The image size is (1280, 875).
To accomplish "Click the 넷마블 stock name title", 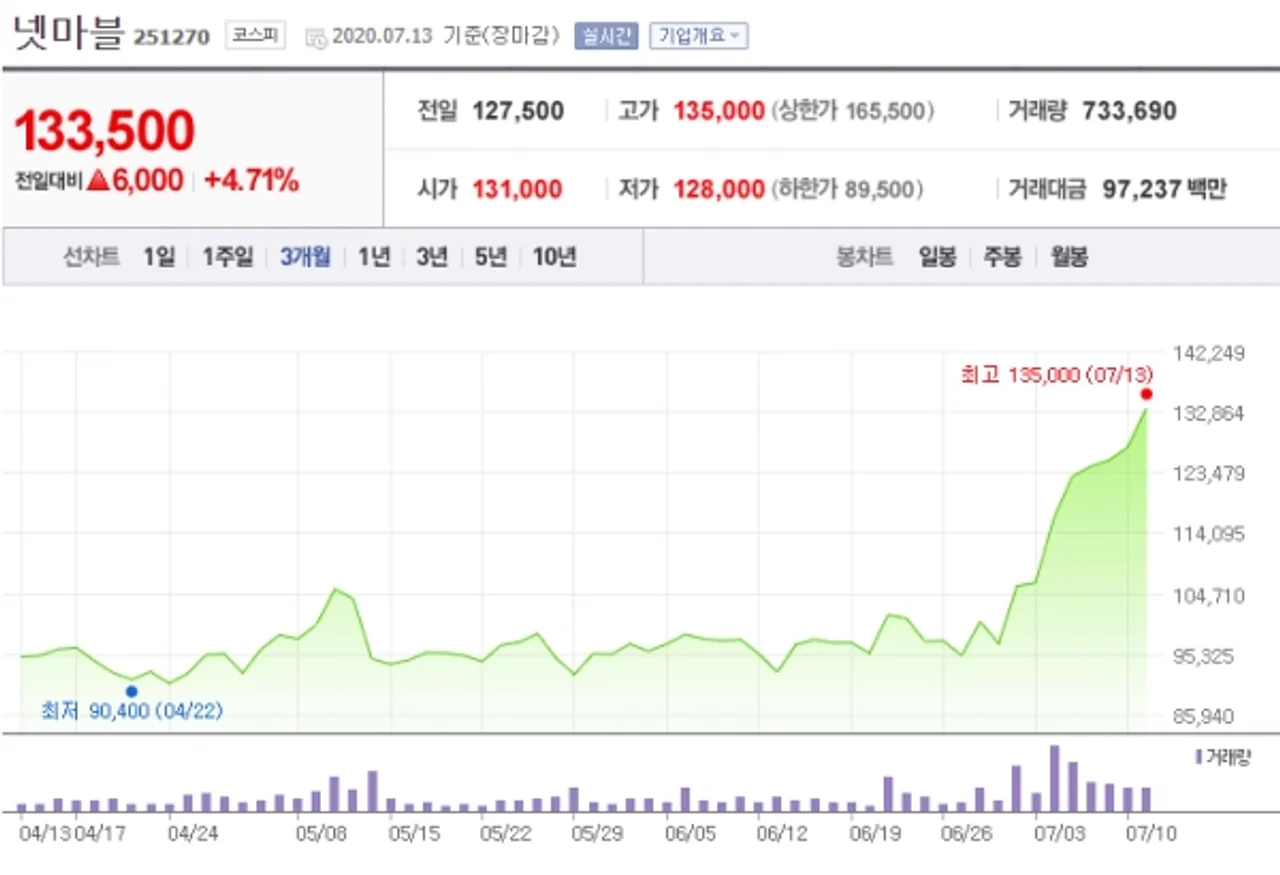I will 66,34.
